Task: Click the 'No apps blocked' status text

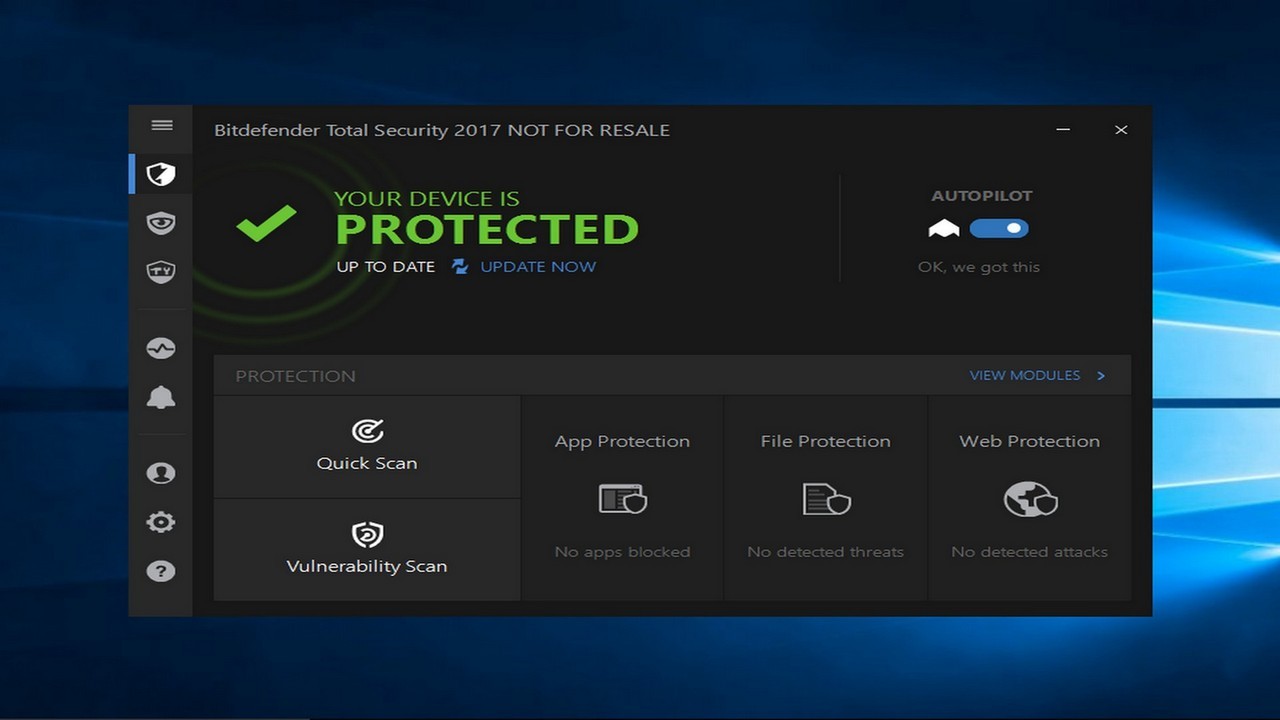Action: click(622, 552)
